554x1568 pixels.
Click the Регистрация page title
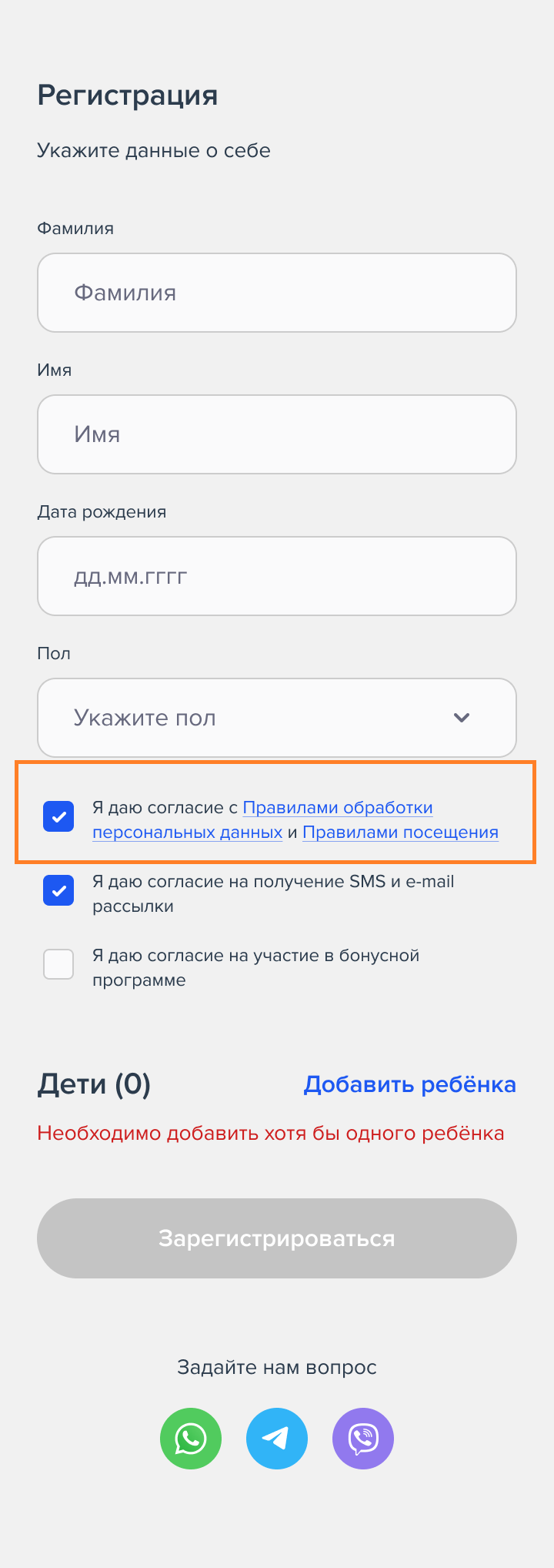pyautogui.click(x=128, y=95)
